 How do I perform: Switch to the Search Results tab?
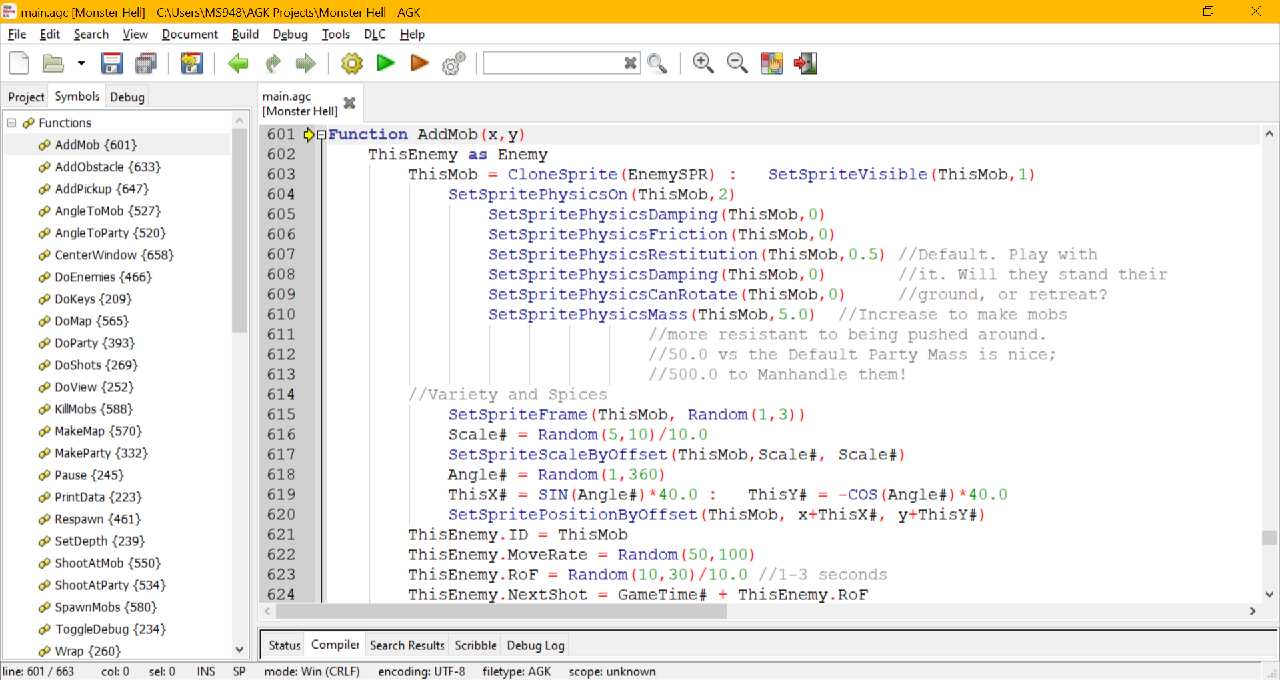coord(407,645)
